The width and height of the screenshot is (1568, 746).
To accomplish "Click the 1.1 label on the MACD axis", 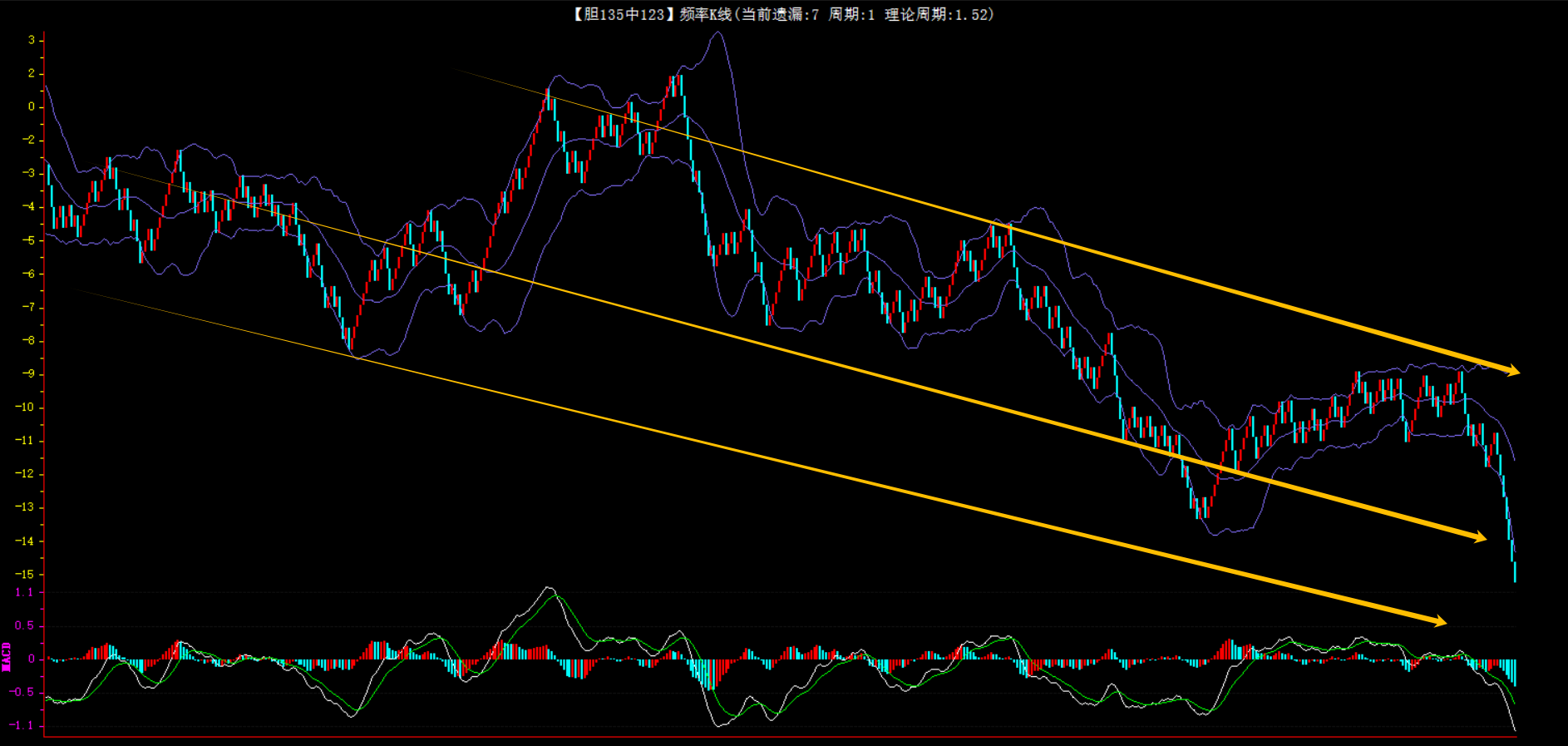I will 24,592.
